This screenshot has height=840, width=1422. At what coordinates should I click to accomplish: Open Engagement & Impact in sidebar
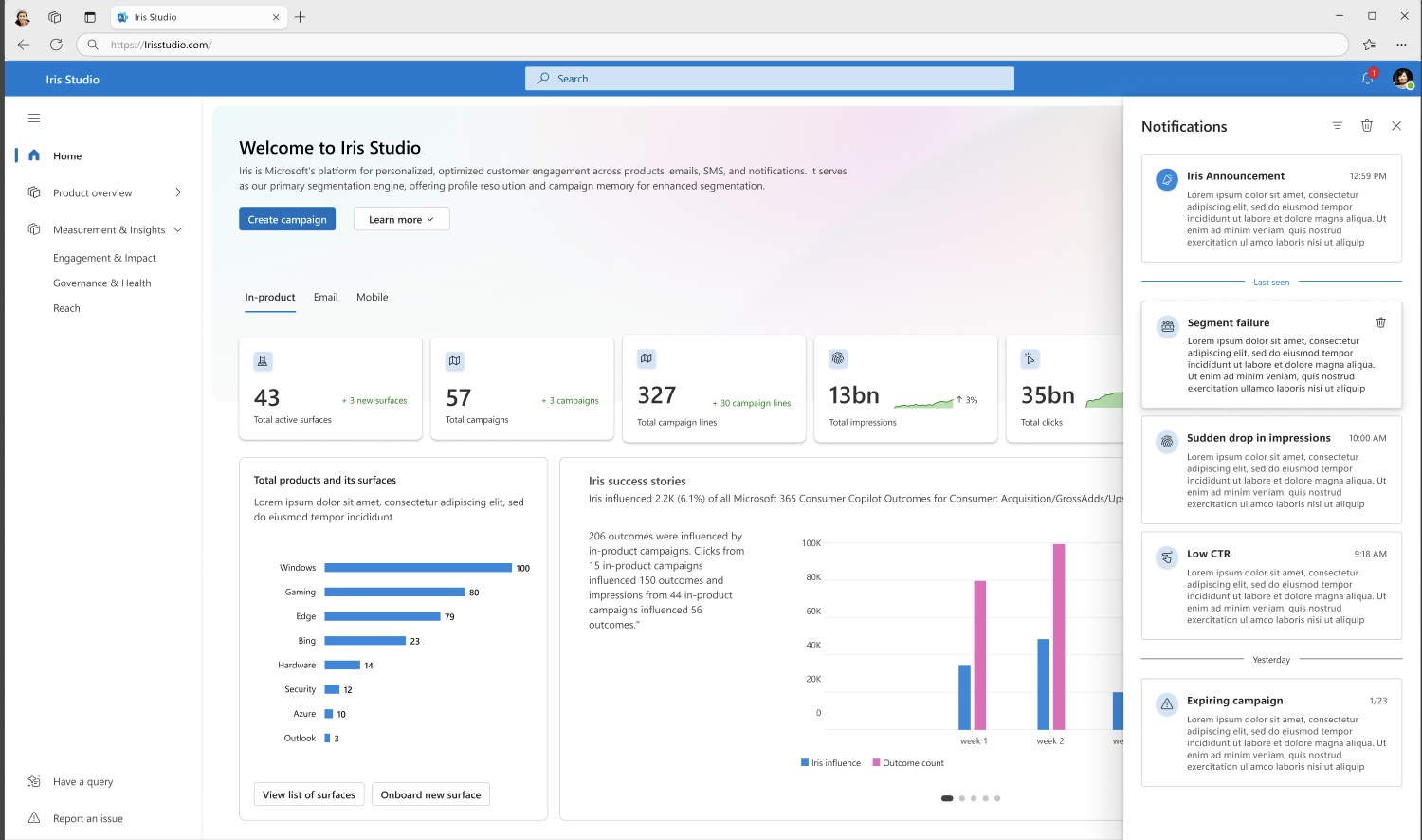coord(104,258)
